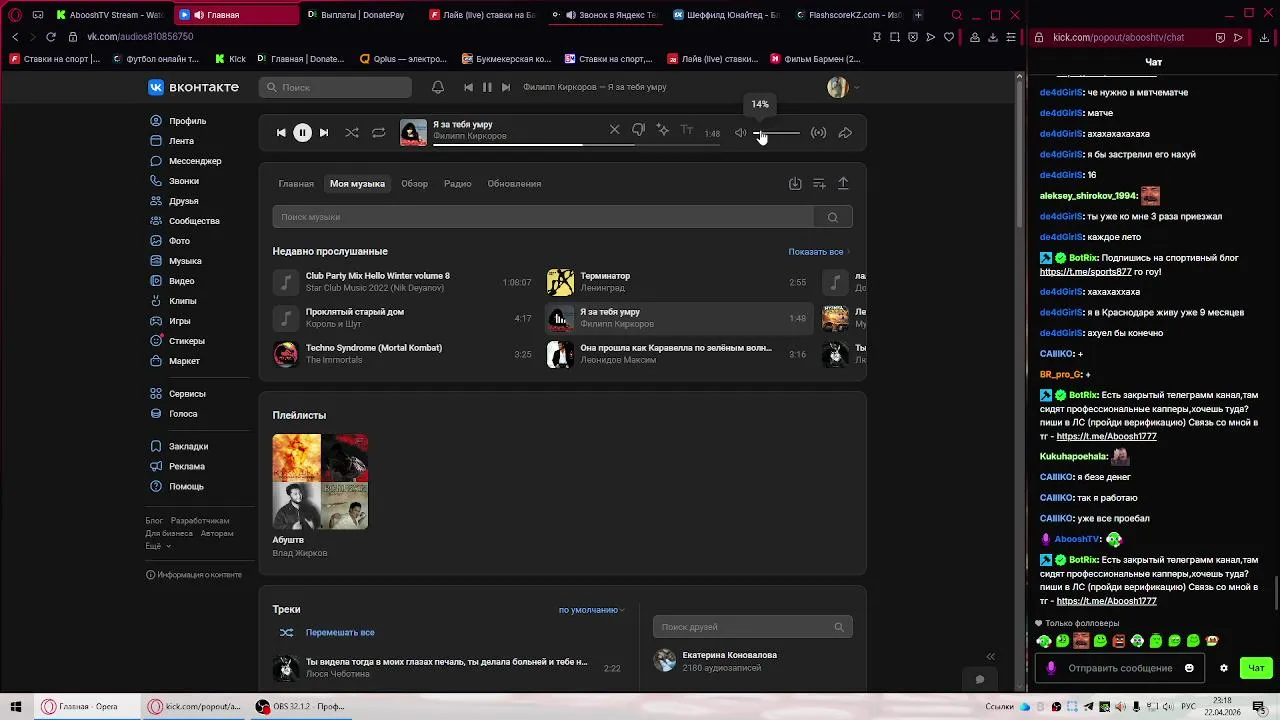Remove current track using the X icon
The width and height of the screenshot is (1280, 720).
click(614, 130)
